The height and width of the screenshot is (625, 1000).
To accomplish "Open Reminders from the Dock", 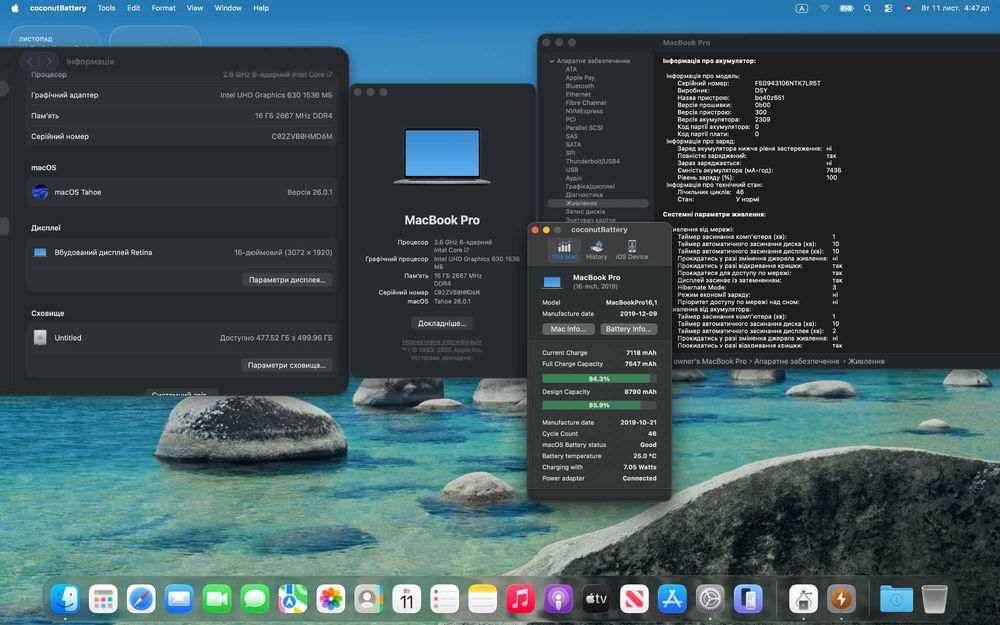I will [x=445, y=599].
